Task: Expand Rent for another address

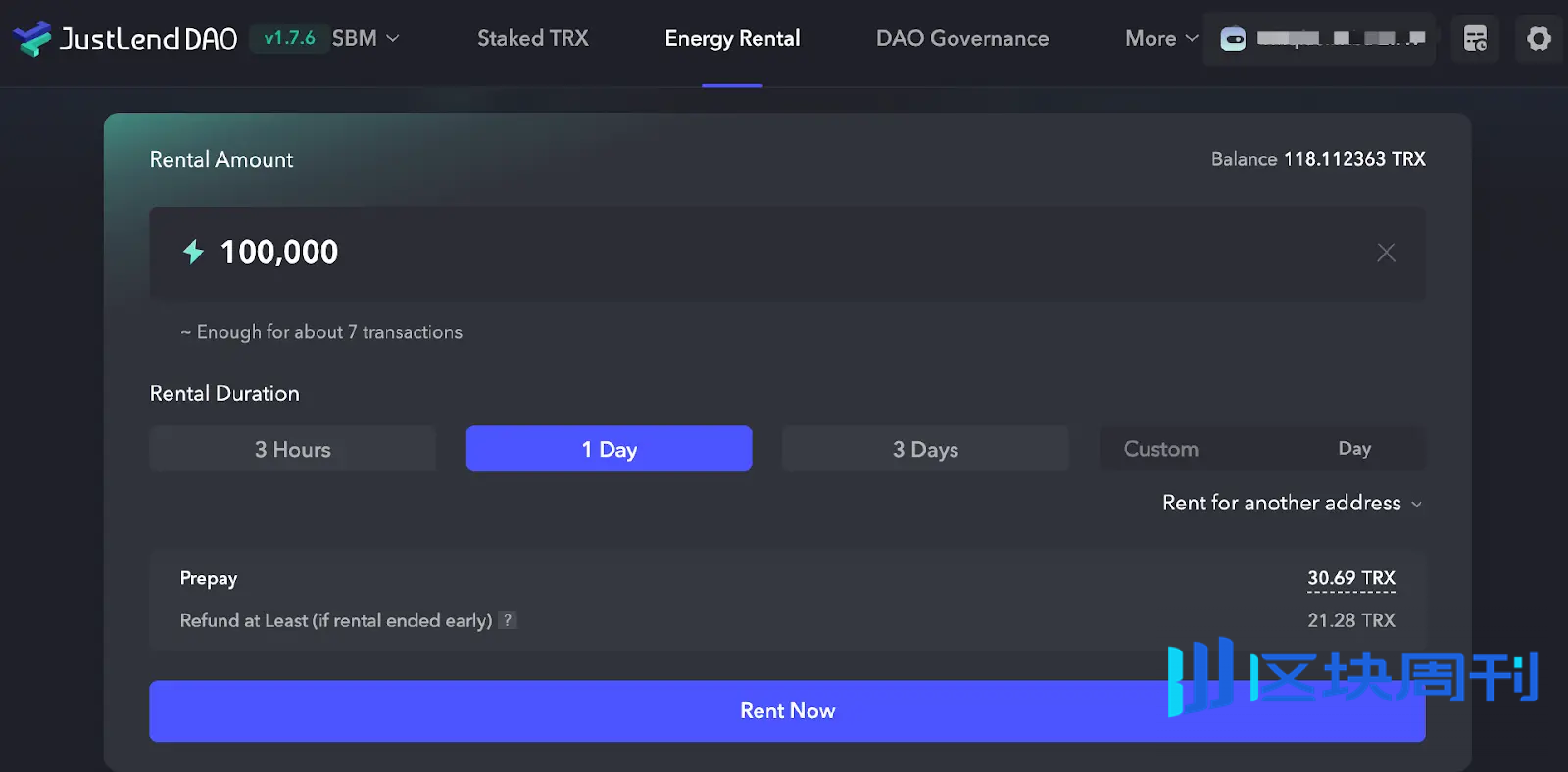Action: click(1292, 503)
